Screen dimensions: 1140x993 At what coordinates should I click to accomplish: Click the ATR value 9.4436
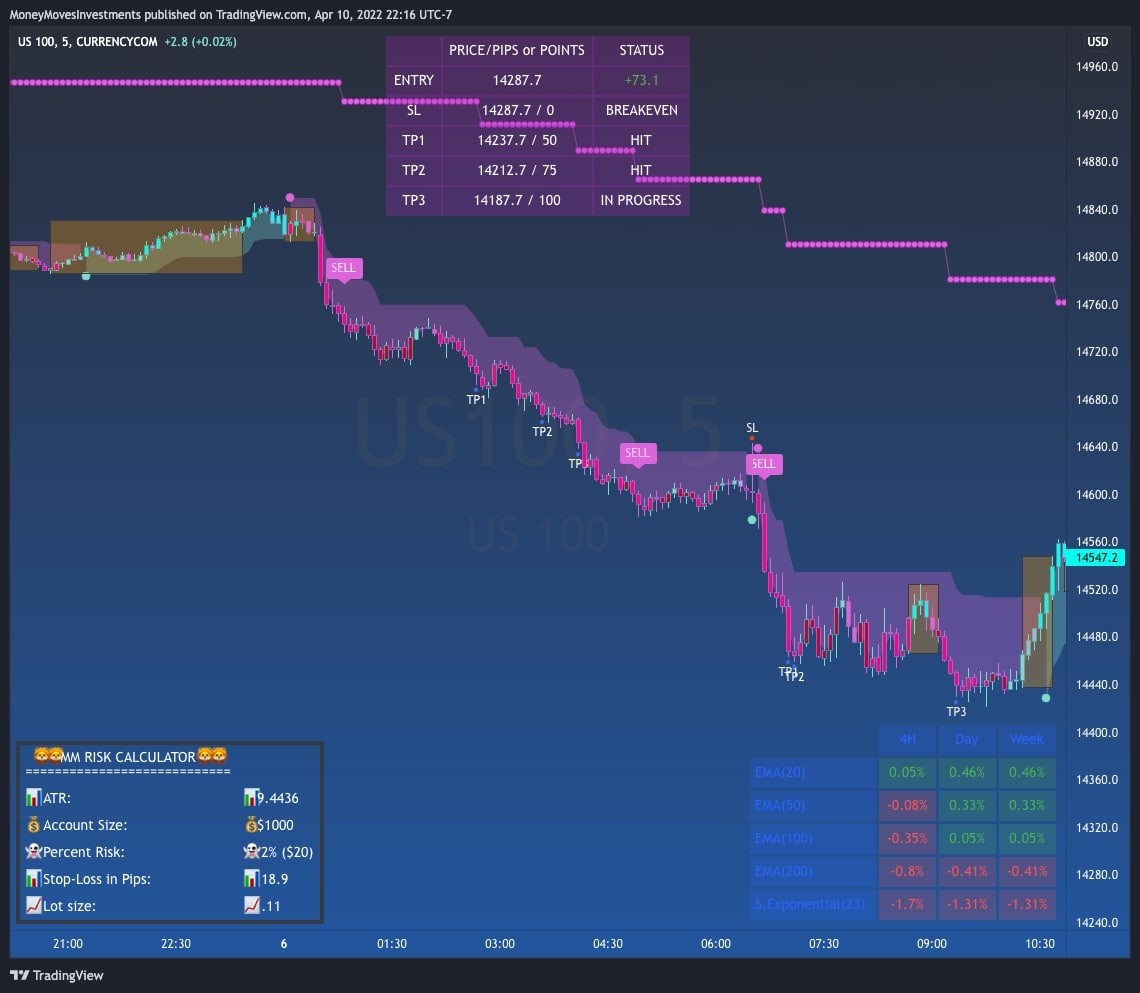coord(278,797)
